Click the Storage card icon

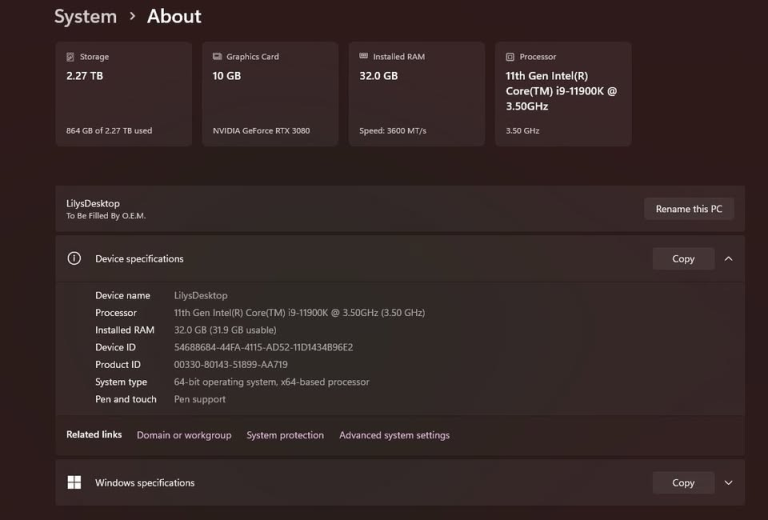[x=70, y=57]
